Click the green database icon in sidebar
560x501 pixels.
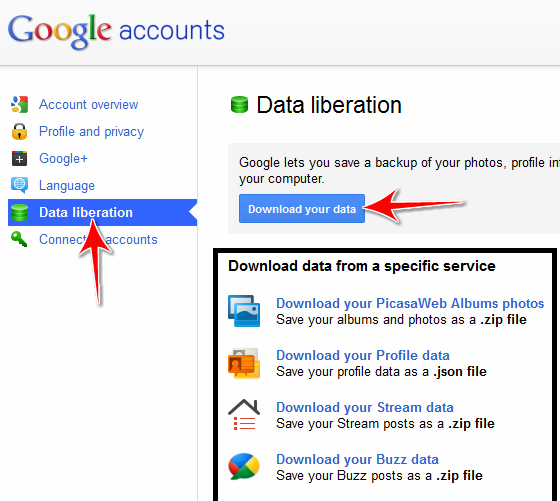[19, 212]
